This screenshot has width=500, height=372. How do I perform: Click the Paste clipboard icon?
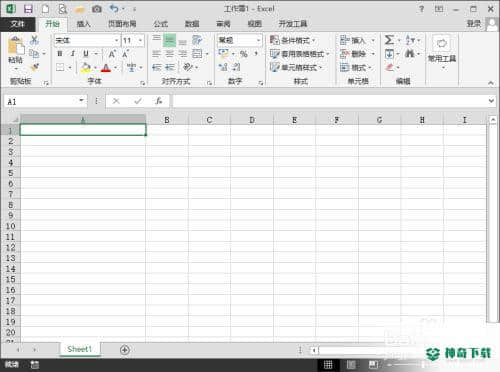[x=16, y=46]
